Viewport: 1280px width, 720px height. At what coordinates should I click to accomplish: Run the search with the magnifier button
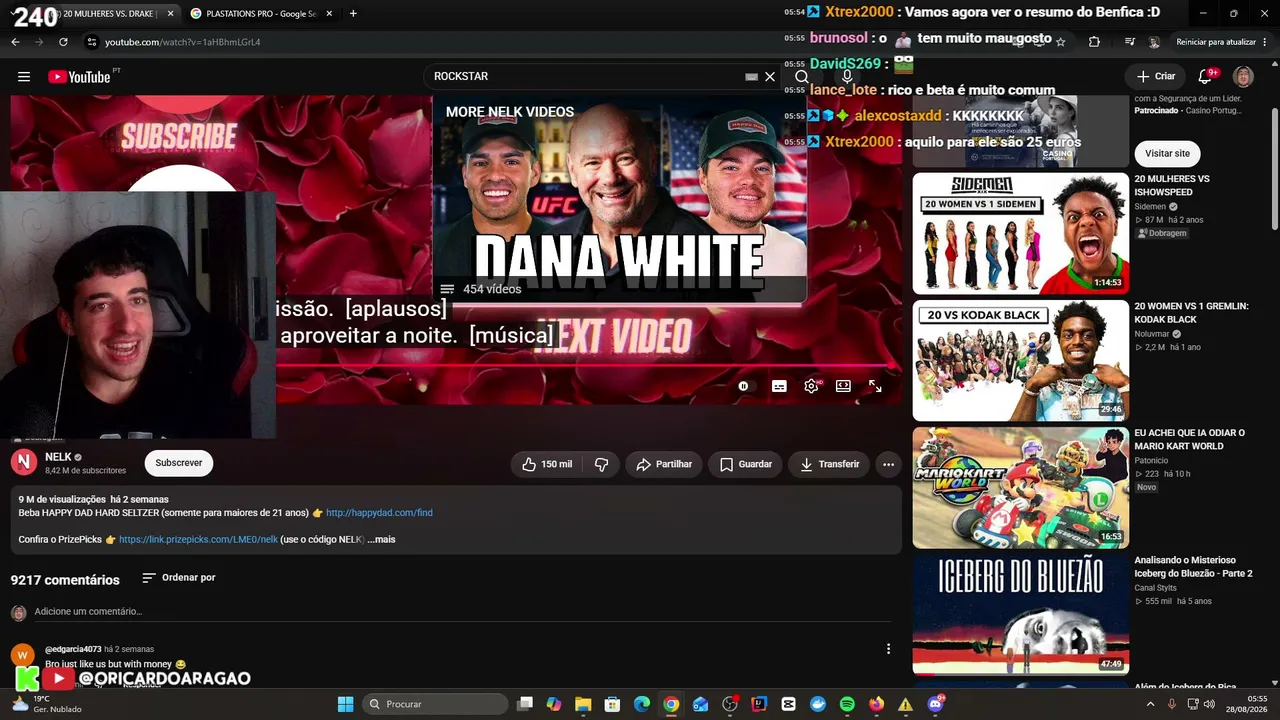[x=802, y=77]
